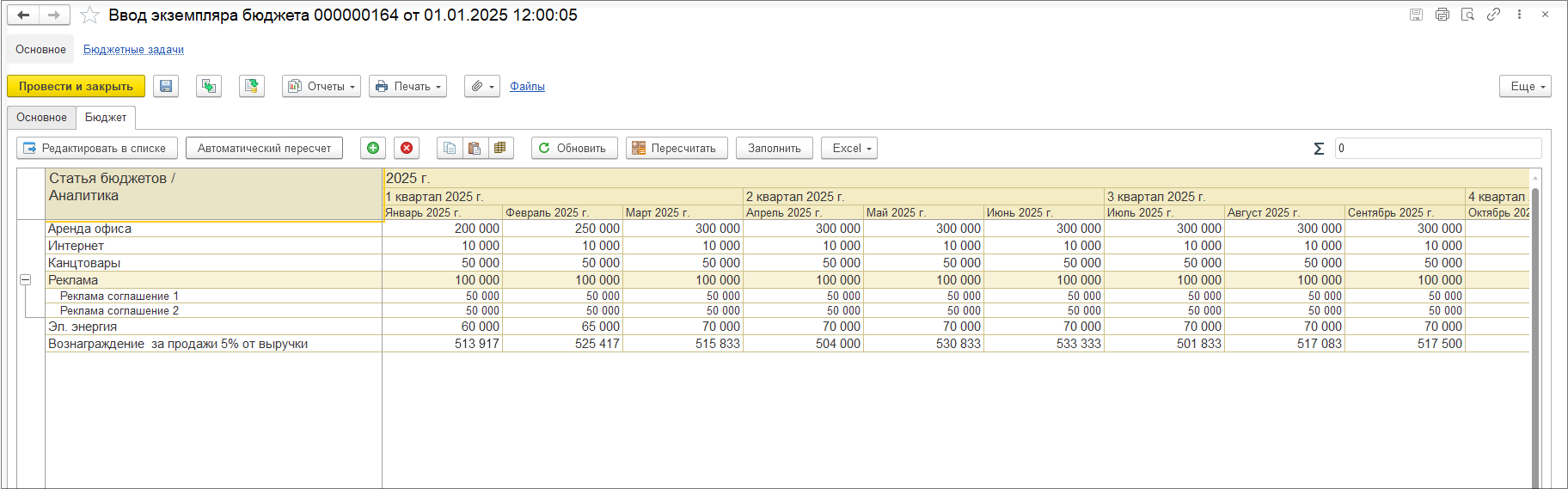The image size is (1568, 489).
Task: Click the print preview magnifier icon
Action: [x=1467, y=15]
